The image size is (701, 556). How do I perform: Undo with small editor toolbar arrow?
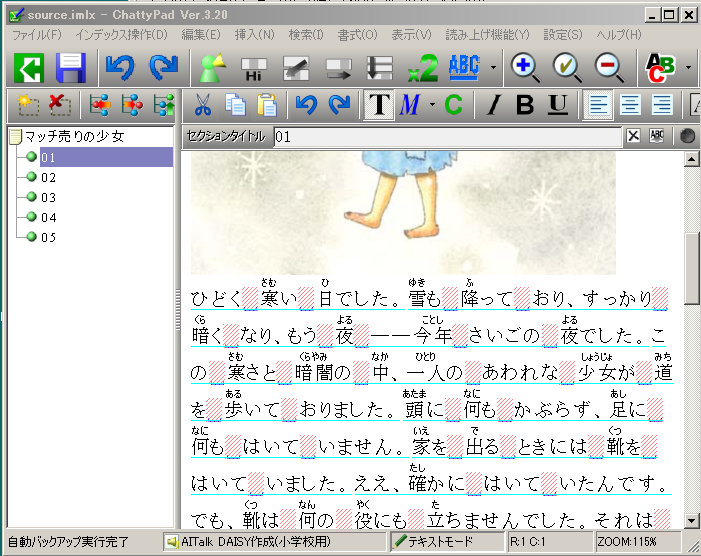click(x=306, y=105)
